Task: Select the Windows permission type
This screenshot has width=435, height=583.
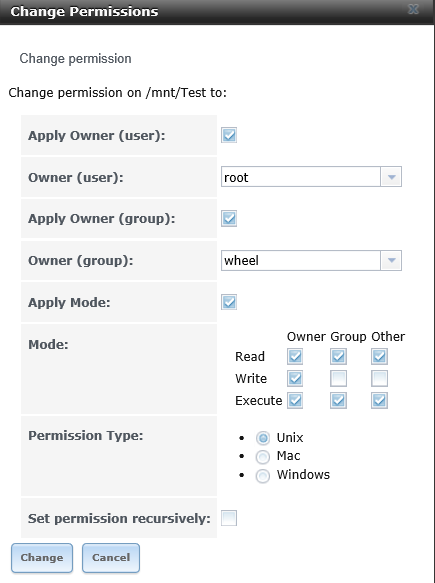Action: (263, 476)
